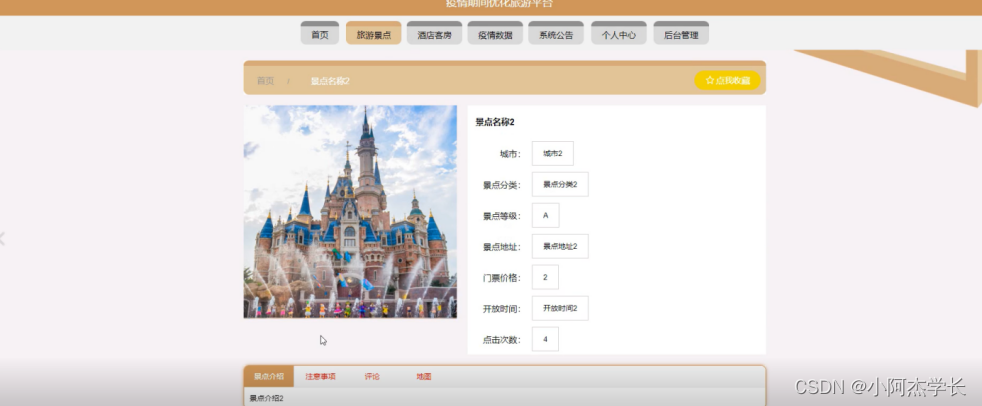The height and width of the screenshot is (406, 982).
Task: Click the 城市 field label
Action: [510, 154]
